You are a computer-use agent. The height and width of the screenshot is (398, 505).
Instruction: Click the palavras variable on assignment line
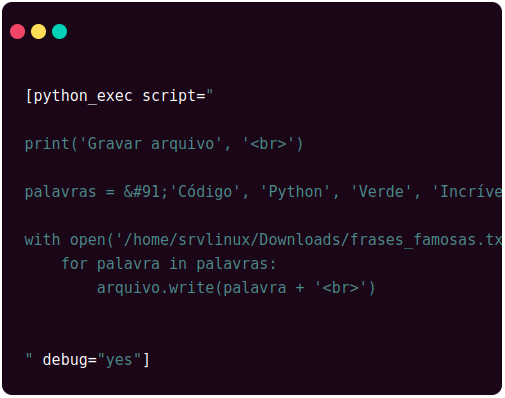click(x=60, y=192)
